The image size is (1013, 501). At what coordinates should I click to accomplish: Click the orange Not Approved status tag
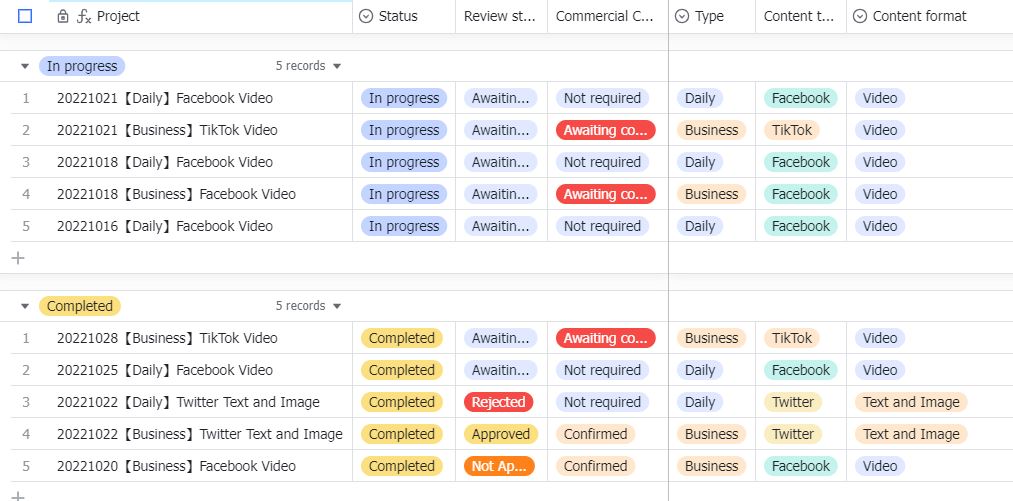(498, 466)
